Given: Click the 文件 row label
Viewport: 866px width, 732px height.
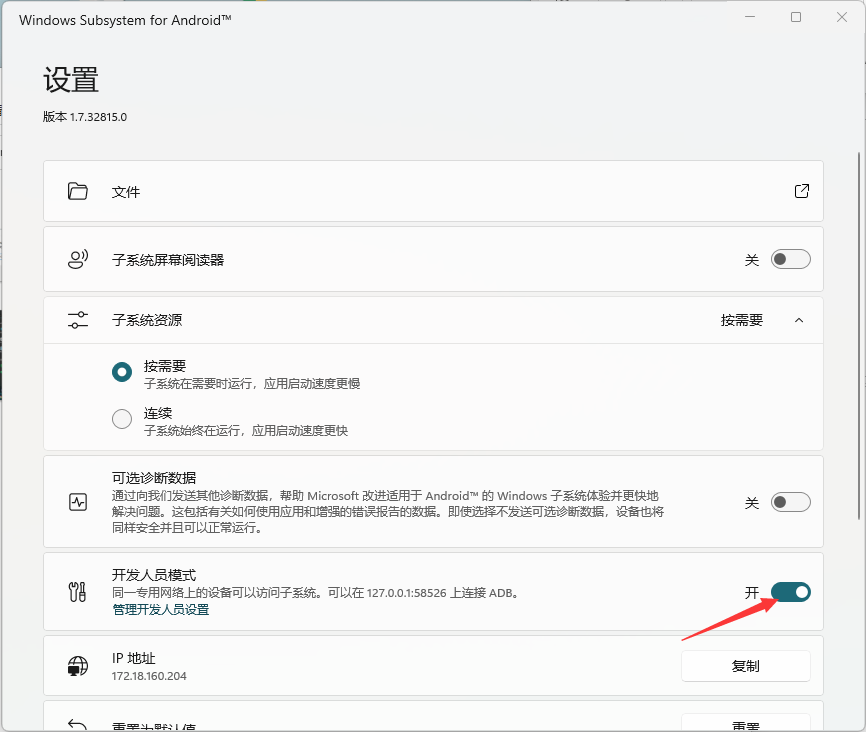Looking at the screenshot, I should (126, 192).
